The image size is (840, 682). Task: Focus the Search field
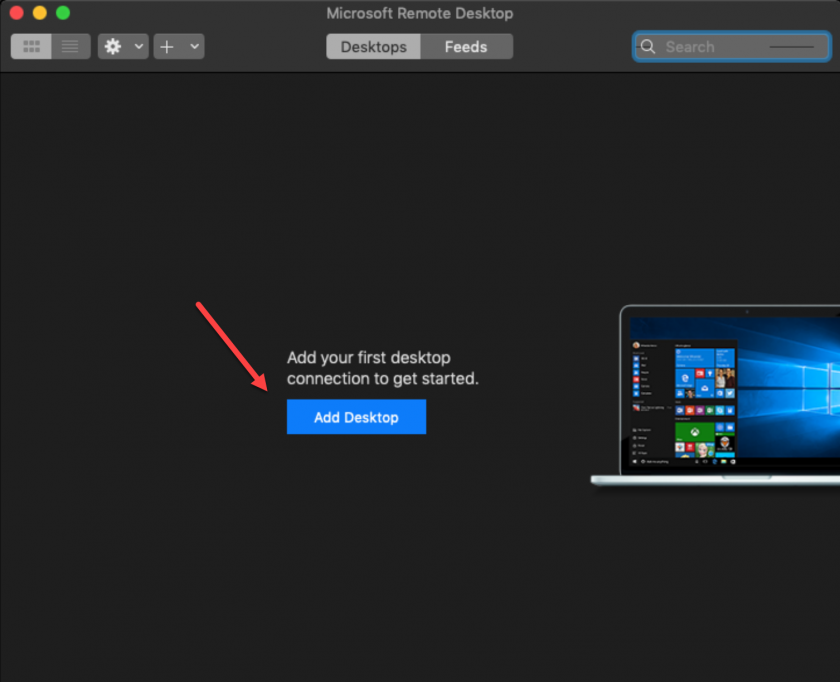coord(732,47)
